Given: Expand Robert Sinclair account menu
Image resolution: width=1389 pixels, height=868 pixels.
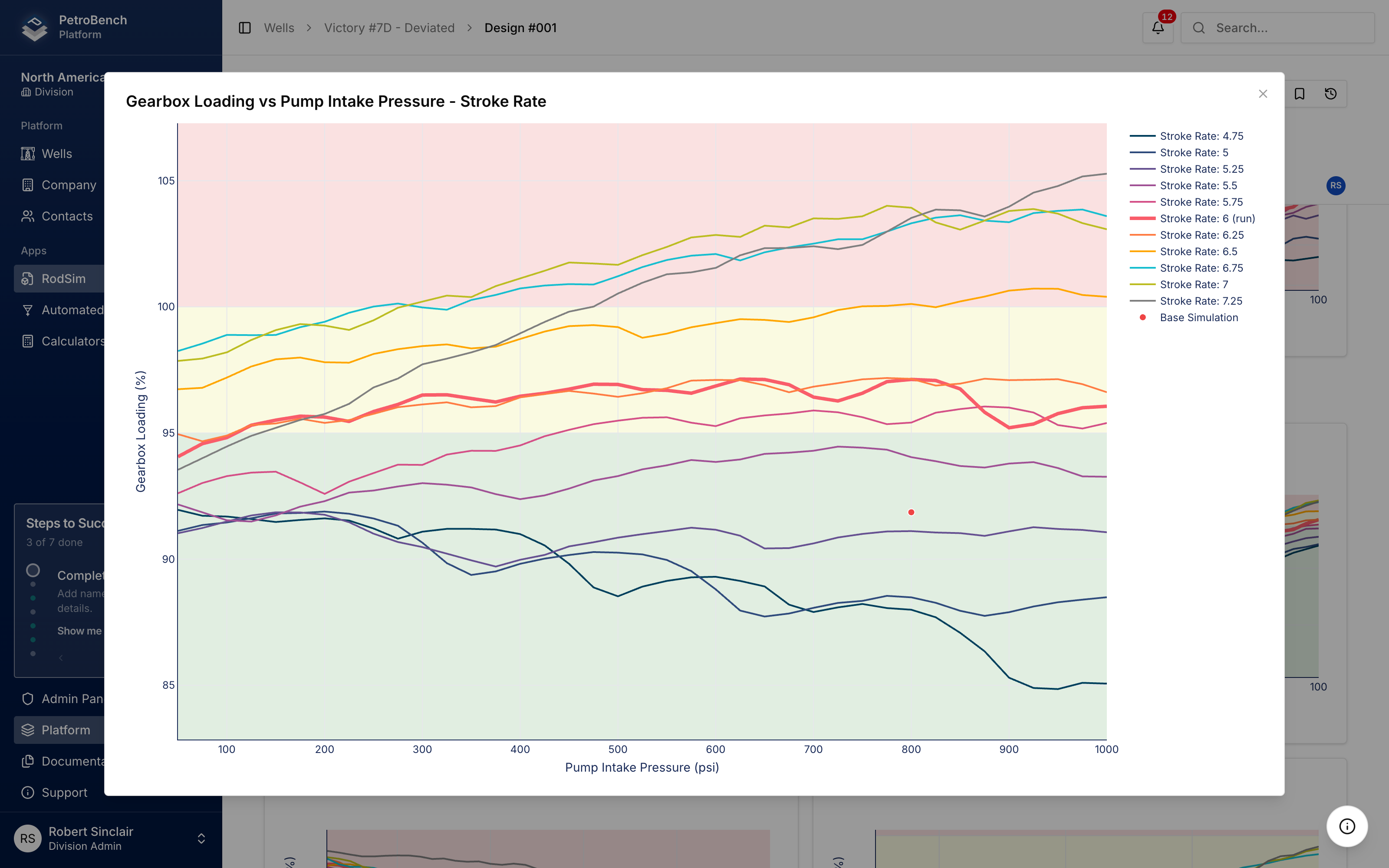Looking at the screenshot, I should click(x=111, y=838).
